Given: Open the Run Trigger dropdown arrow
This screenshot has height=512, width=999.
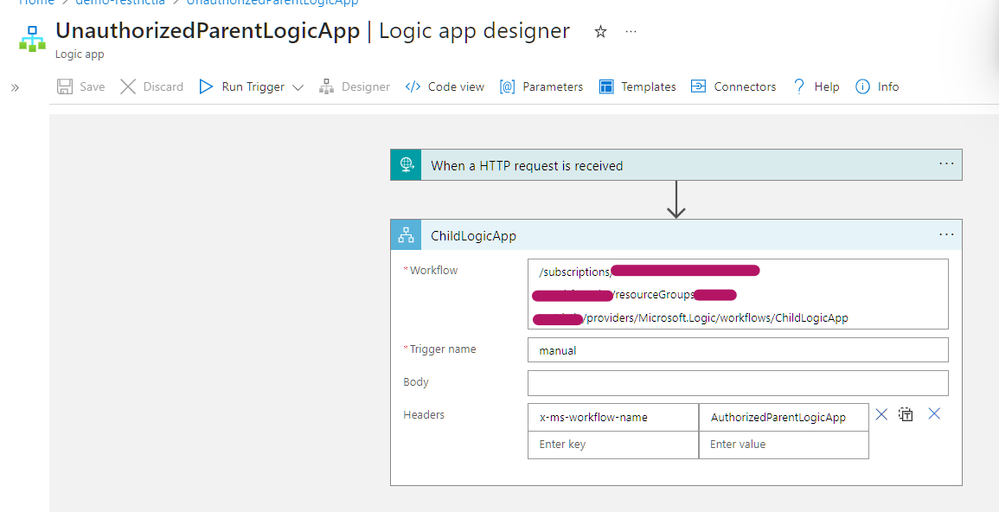Looking at the screenshot, I should (x=298, y=87).
